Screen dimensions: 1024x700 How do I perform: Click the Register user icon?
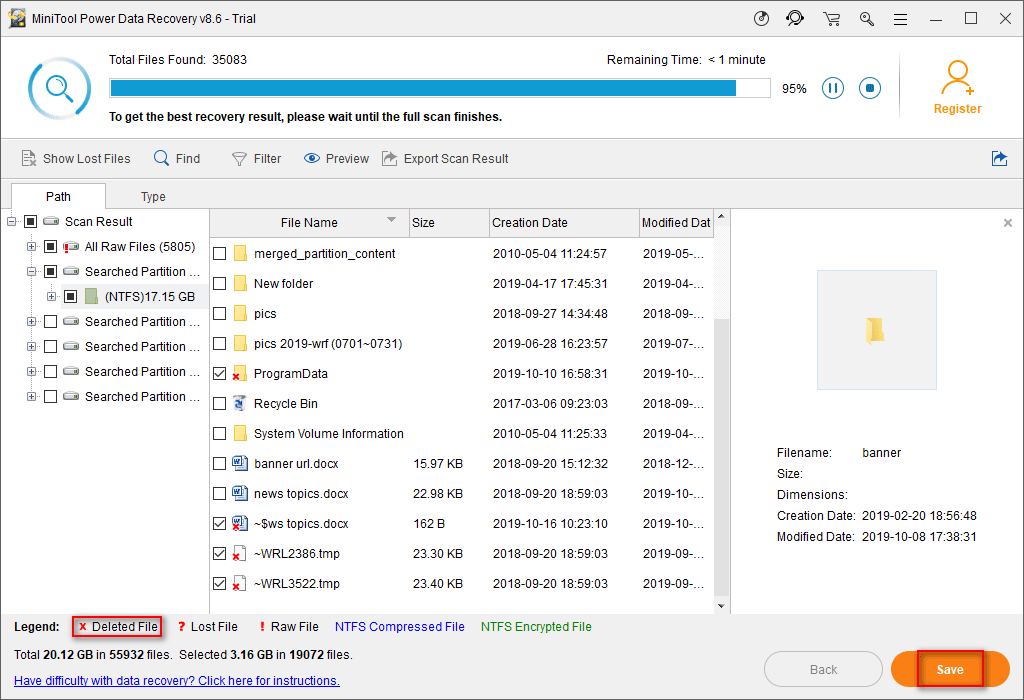click(957, 78)
